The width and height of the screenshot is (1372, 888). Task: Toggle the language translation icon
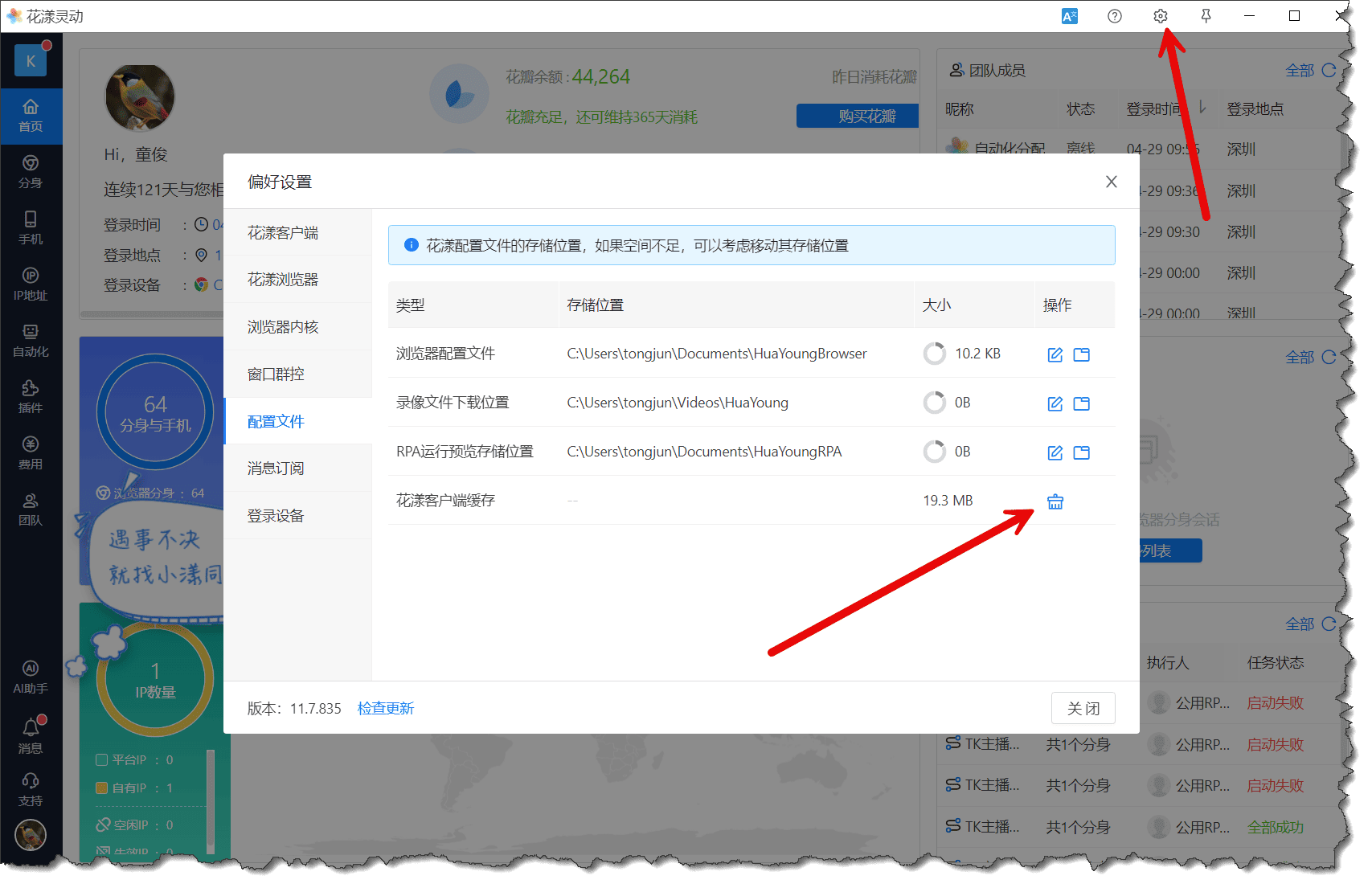pos(1069,16)
